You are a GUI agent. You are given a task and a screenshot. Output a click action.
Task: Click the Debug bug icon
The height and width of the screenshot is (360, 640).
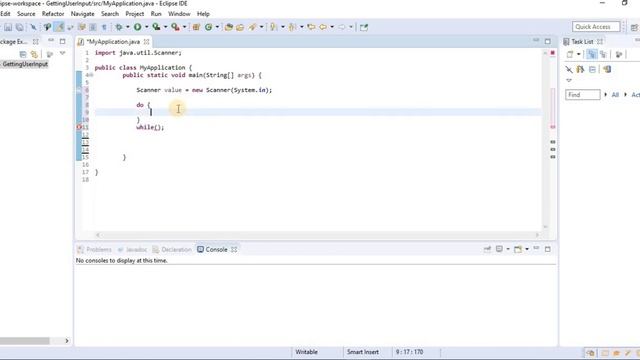118,27
